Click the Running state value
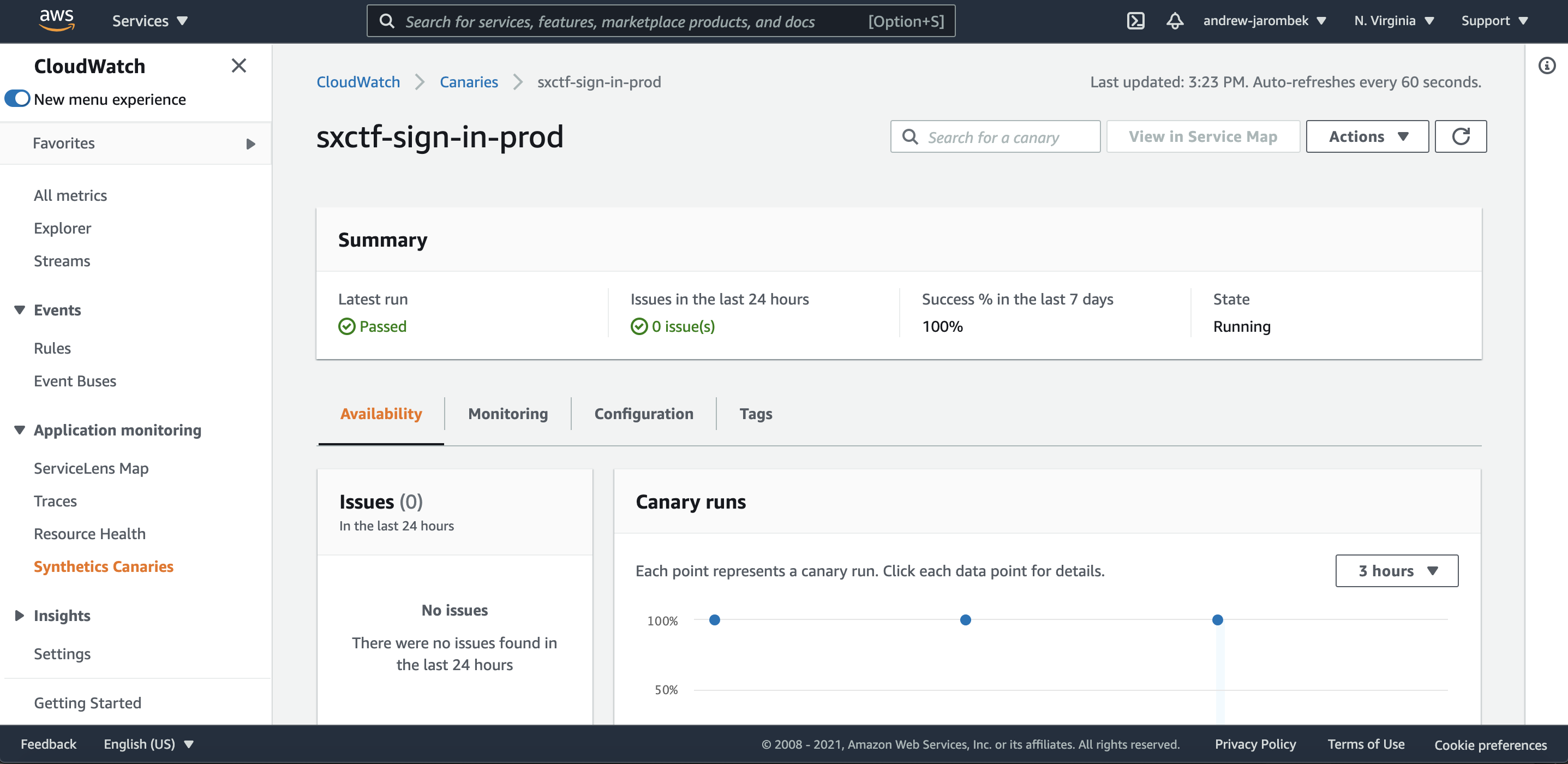This screenshot has width=1568, height=764. click(1242, 326)
